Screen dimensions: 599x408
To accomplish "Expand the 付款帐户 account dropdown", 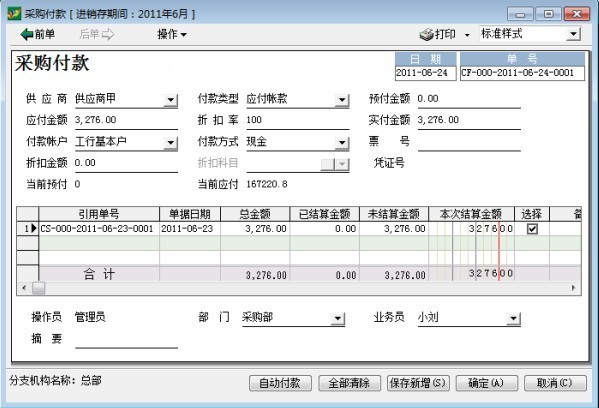I will 170,143.
